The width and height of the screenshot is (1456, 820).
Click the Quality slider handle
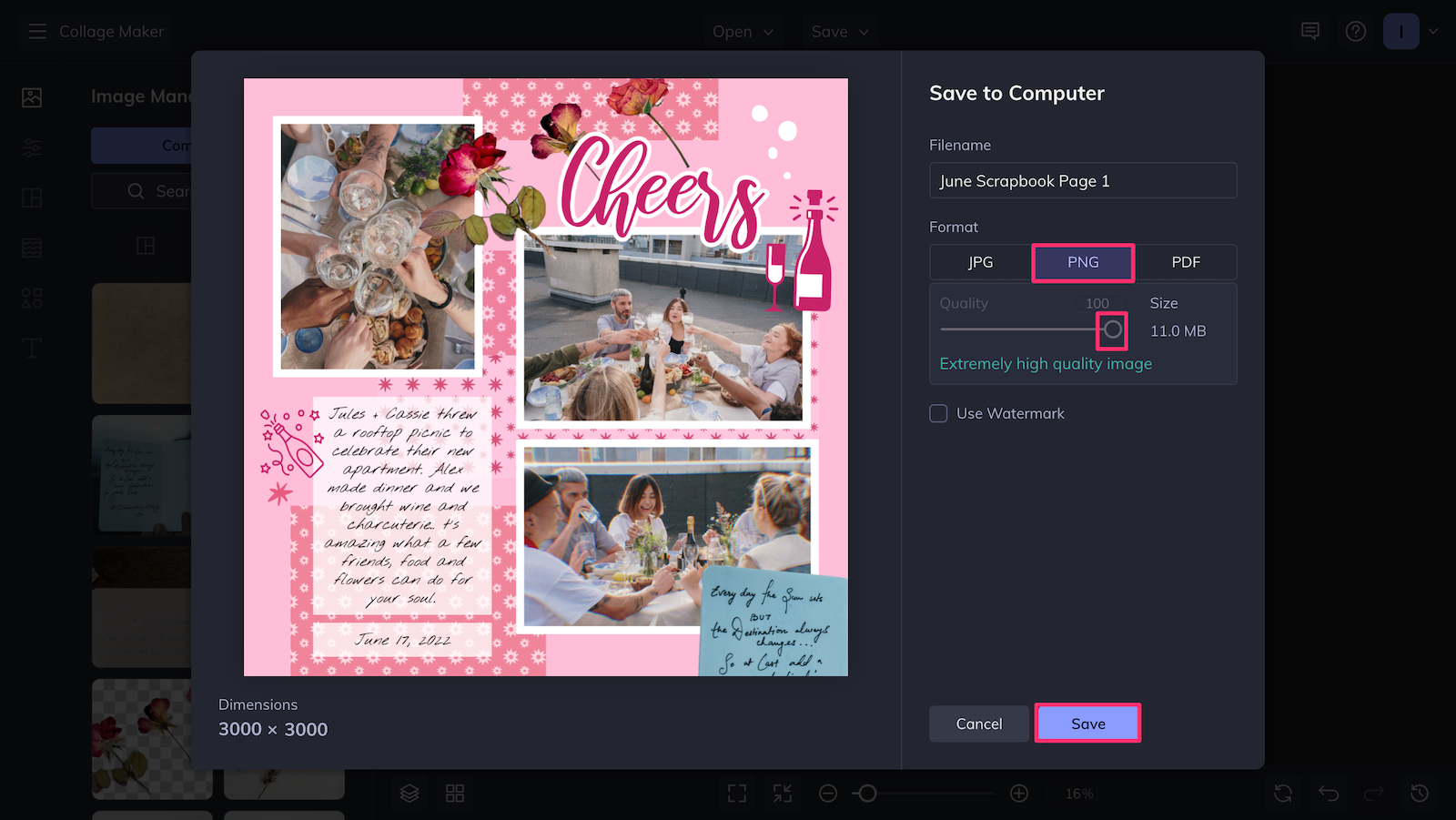tap(1111, 330)
